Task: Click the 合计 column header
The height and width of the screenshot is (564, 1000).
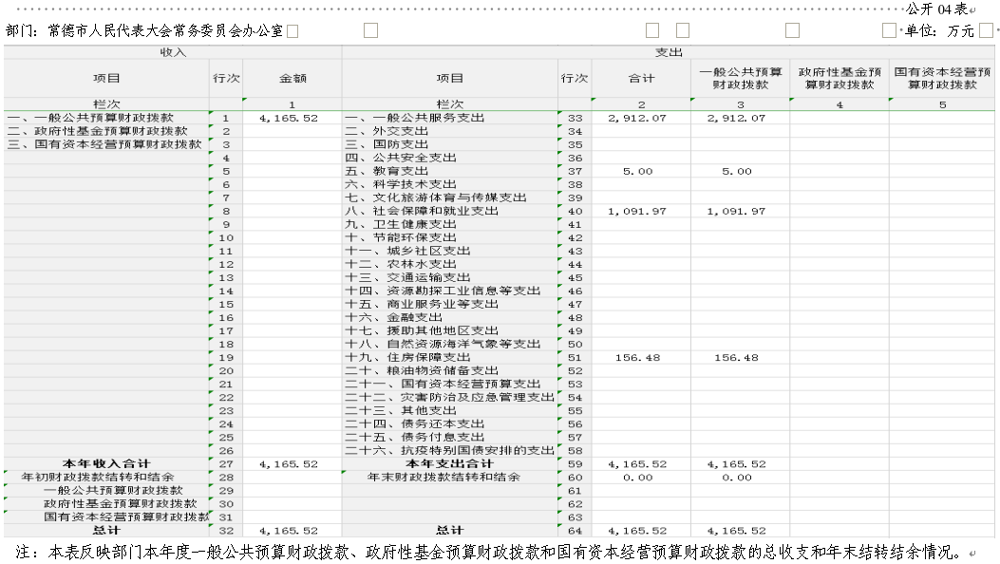Action: click(641, 78)
